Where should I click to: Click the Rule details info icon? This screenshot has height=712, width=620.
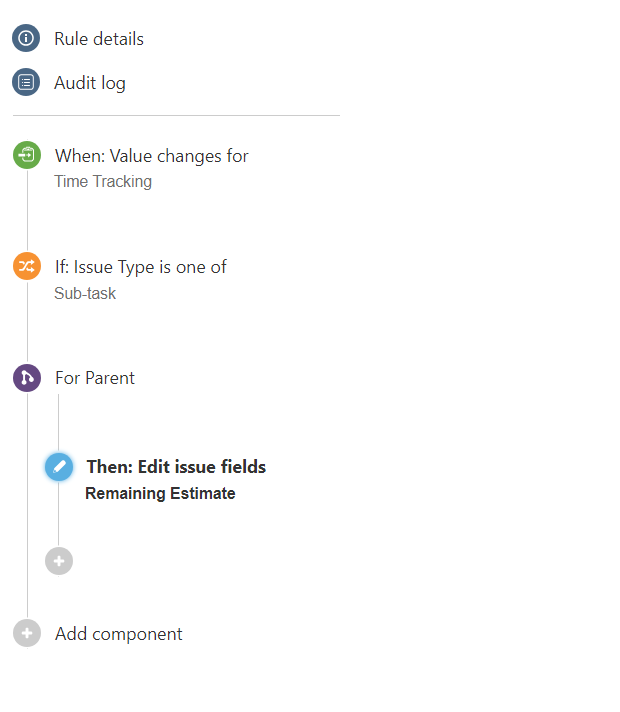[26, 38]
